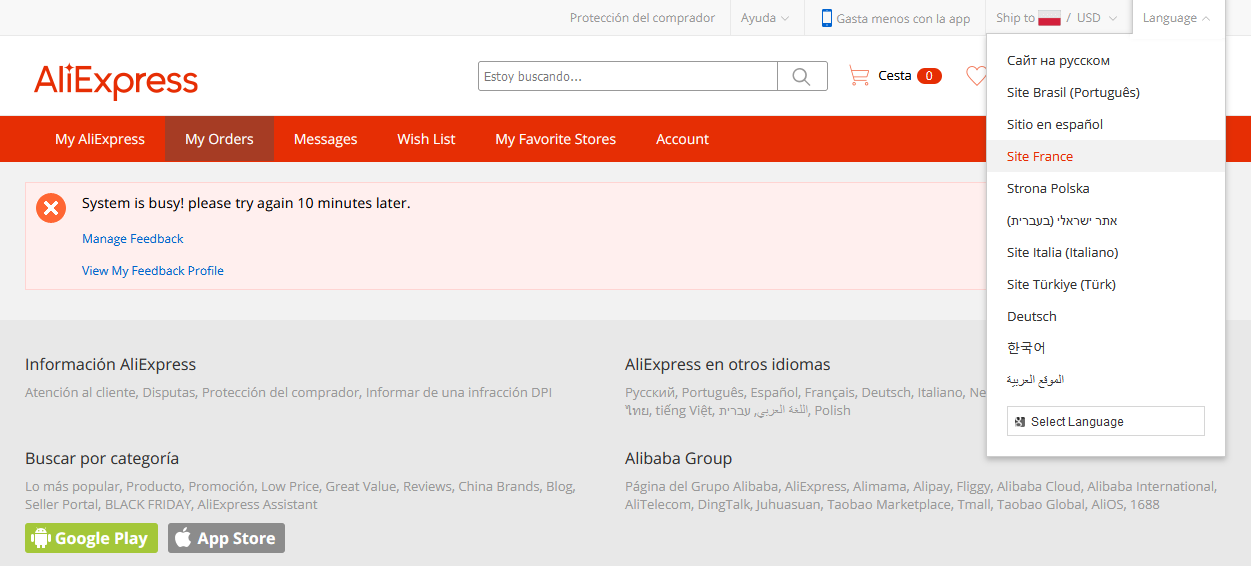The height and width of the screenshot is (566, 1251).
Task: Click the Cesta cart link
Action: point(894,76)
